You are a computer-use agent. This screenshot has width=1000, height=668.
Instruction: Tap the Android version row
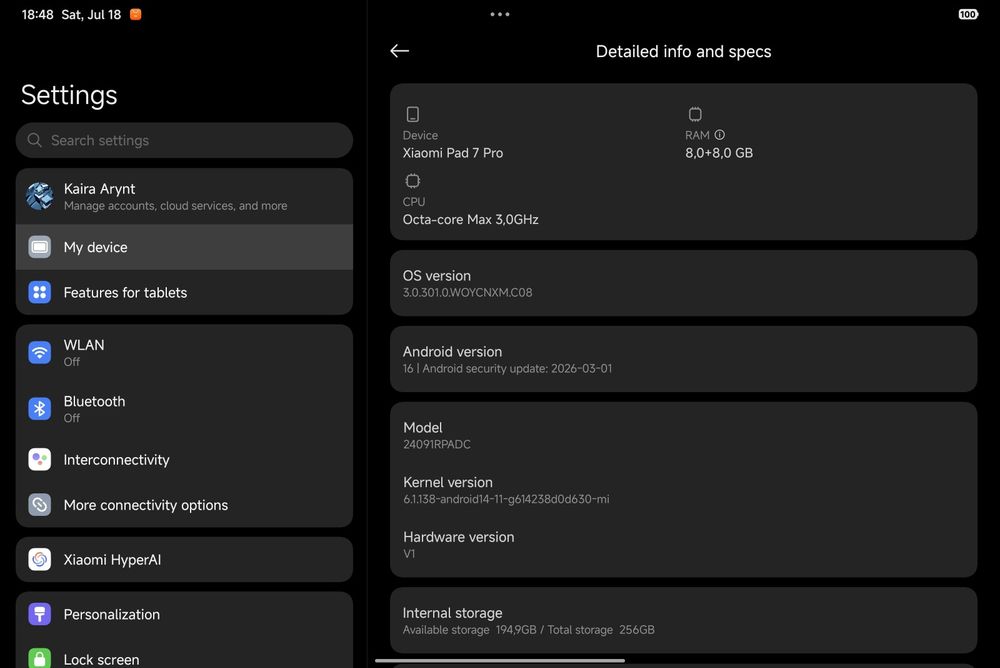683,359
